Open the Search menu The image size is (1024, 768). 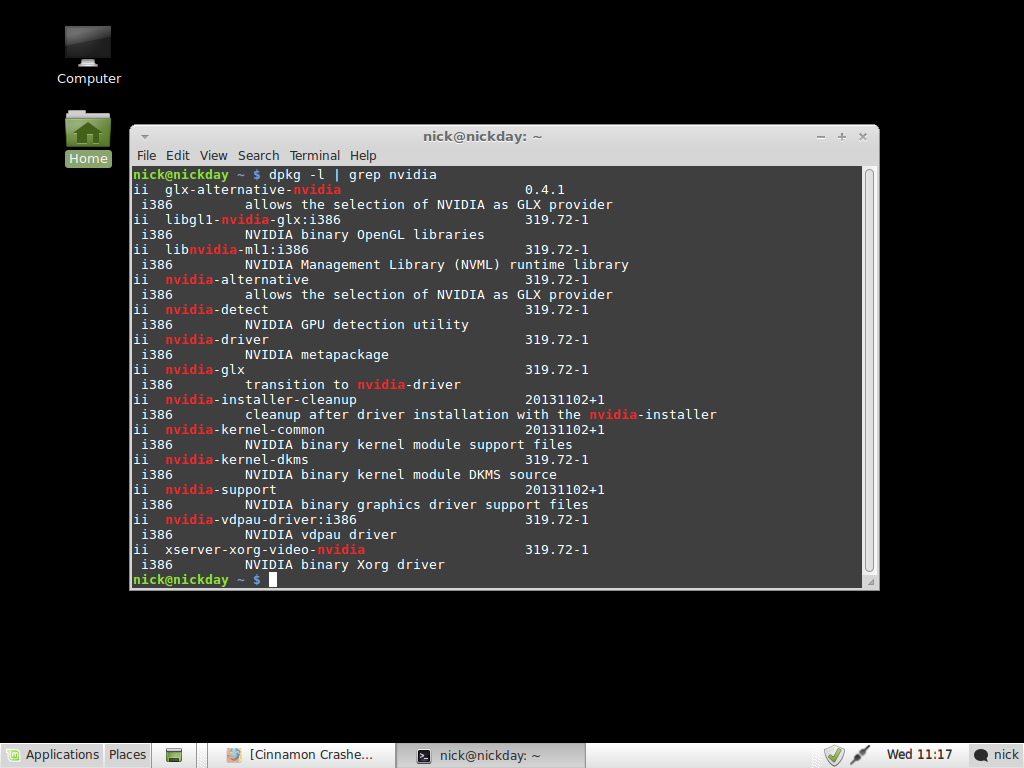259,155
